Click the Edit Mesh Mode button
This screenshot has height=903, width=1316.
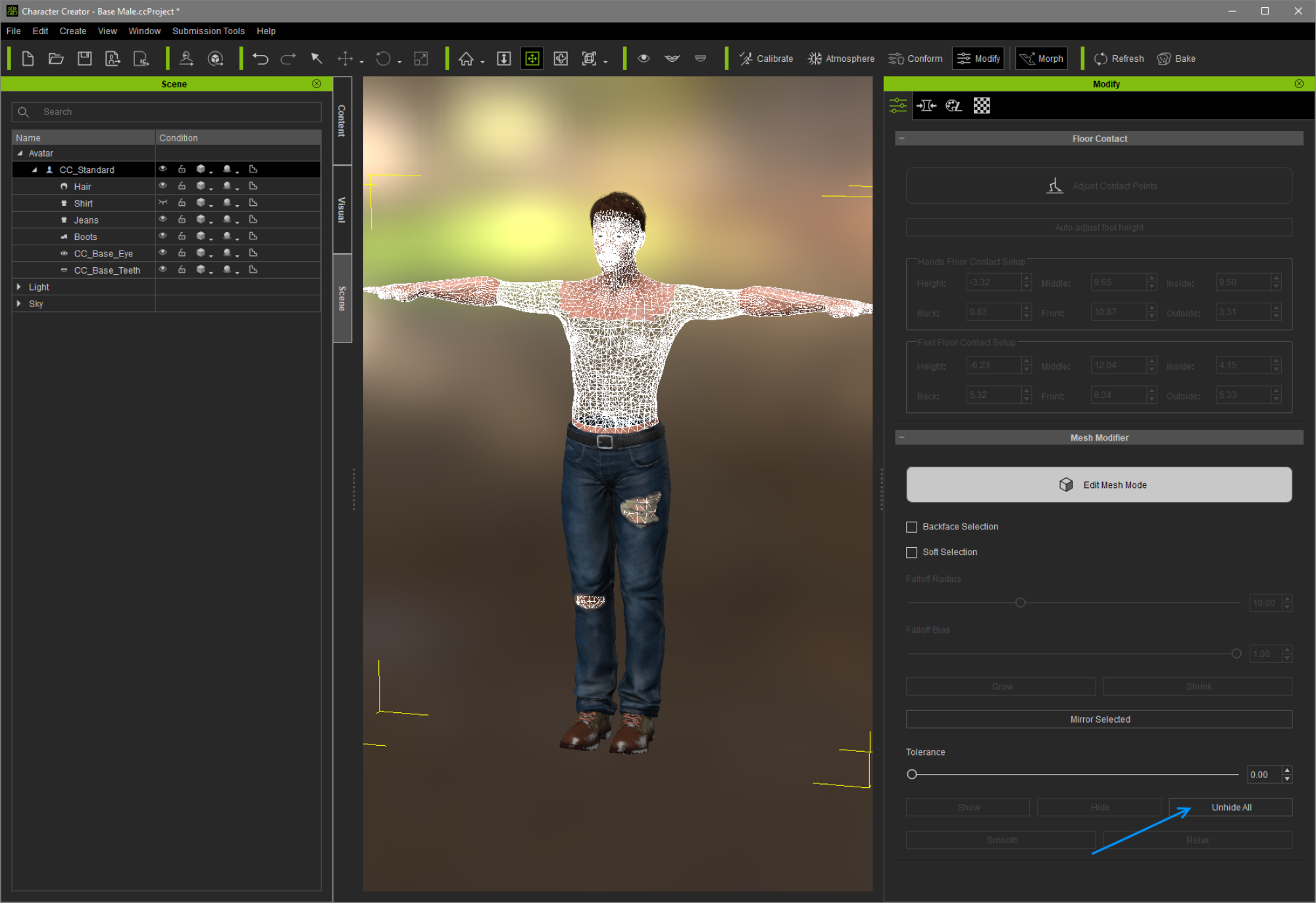click(1099, 485)
